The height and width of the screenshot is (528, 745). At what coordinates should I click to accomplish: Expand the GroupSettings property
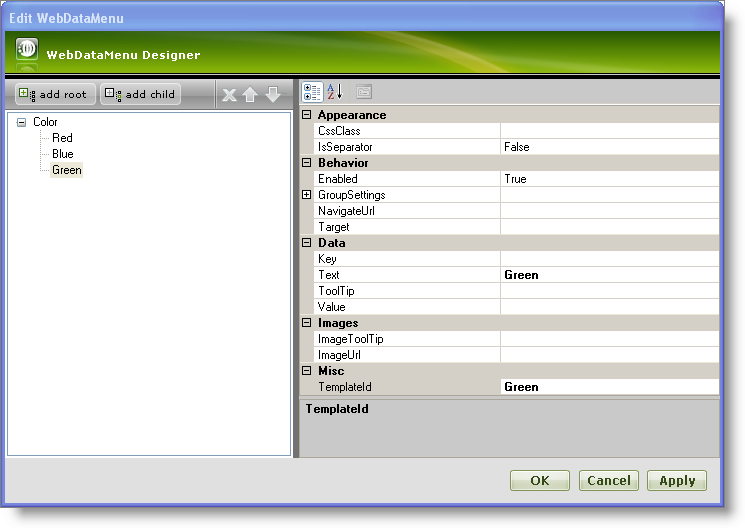point(307,195)
